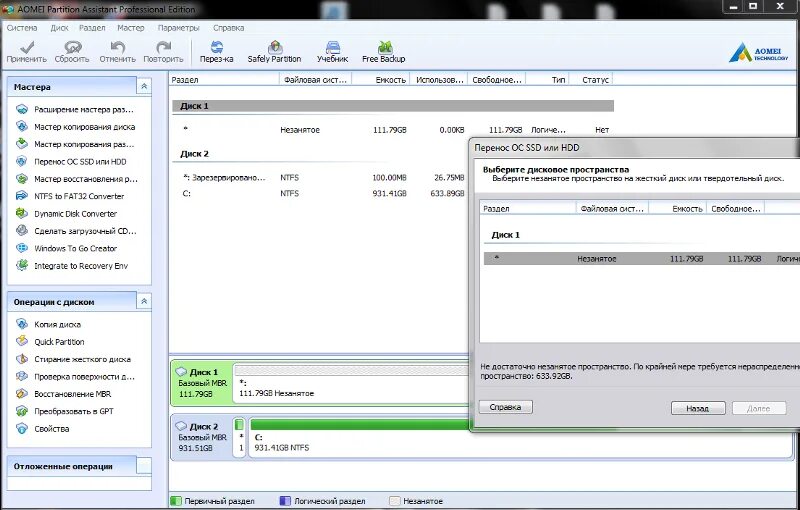The width and height of the screenshot is (800, 510).
Task: Collapse the Операции с диском panel
Action: click(144, 301)
